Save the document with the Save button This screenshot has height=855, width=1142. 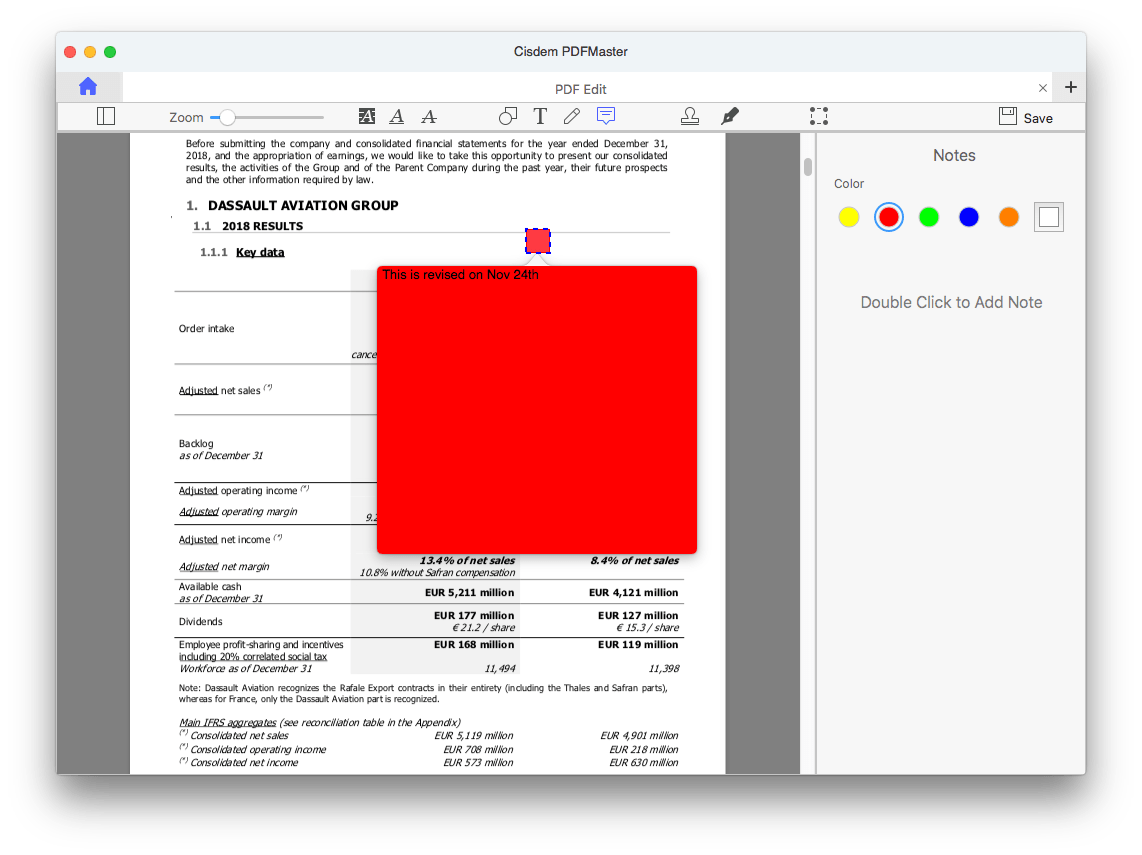click(1025, 117)
